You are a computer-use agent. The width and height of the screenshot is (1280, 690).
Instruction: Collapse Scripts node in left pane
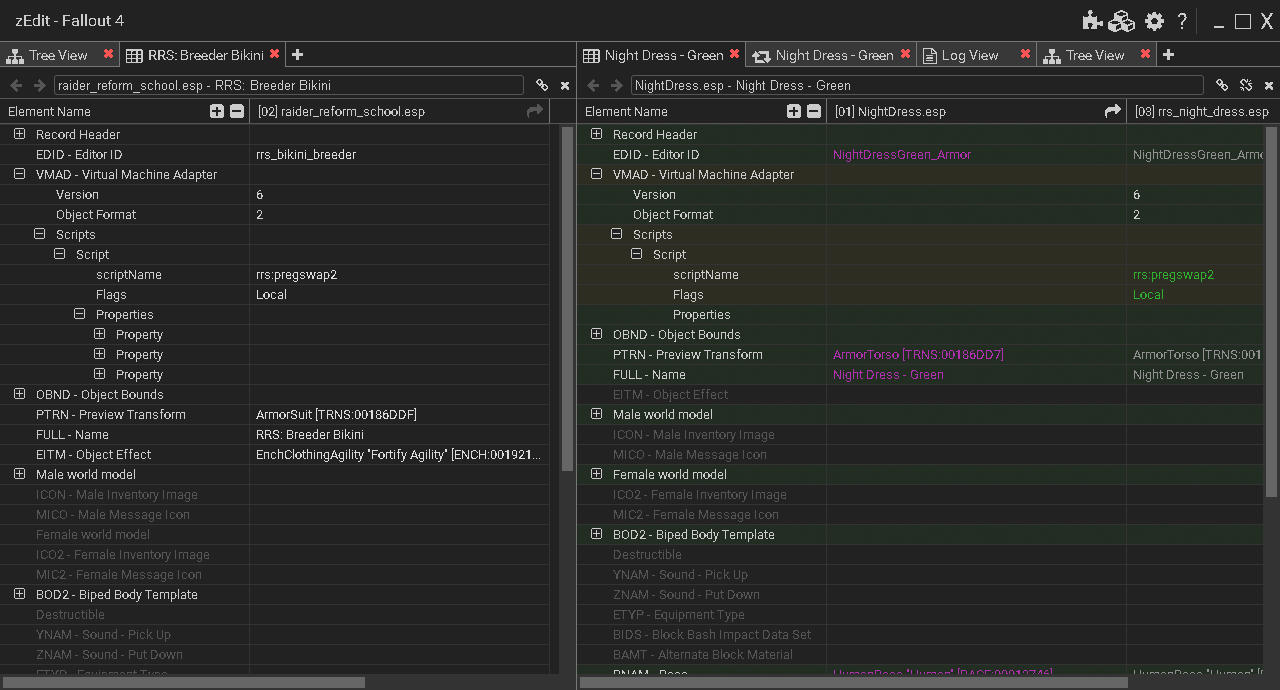click(x=39, y=234)
